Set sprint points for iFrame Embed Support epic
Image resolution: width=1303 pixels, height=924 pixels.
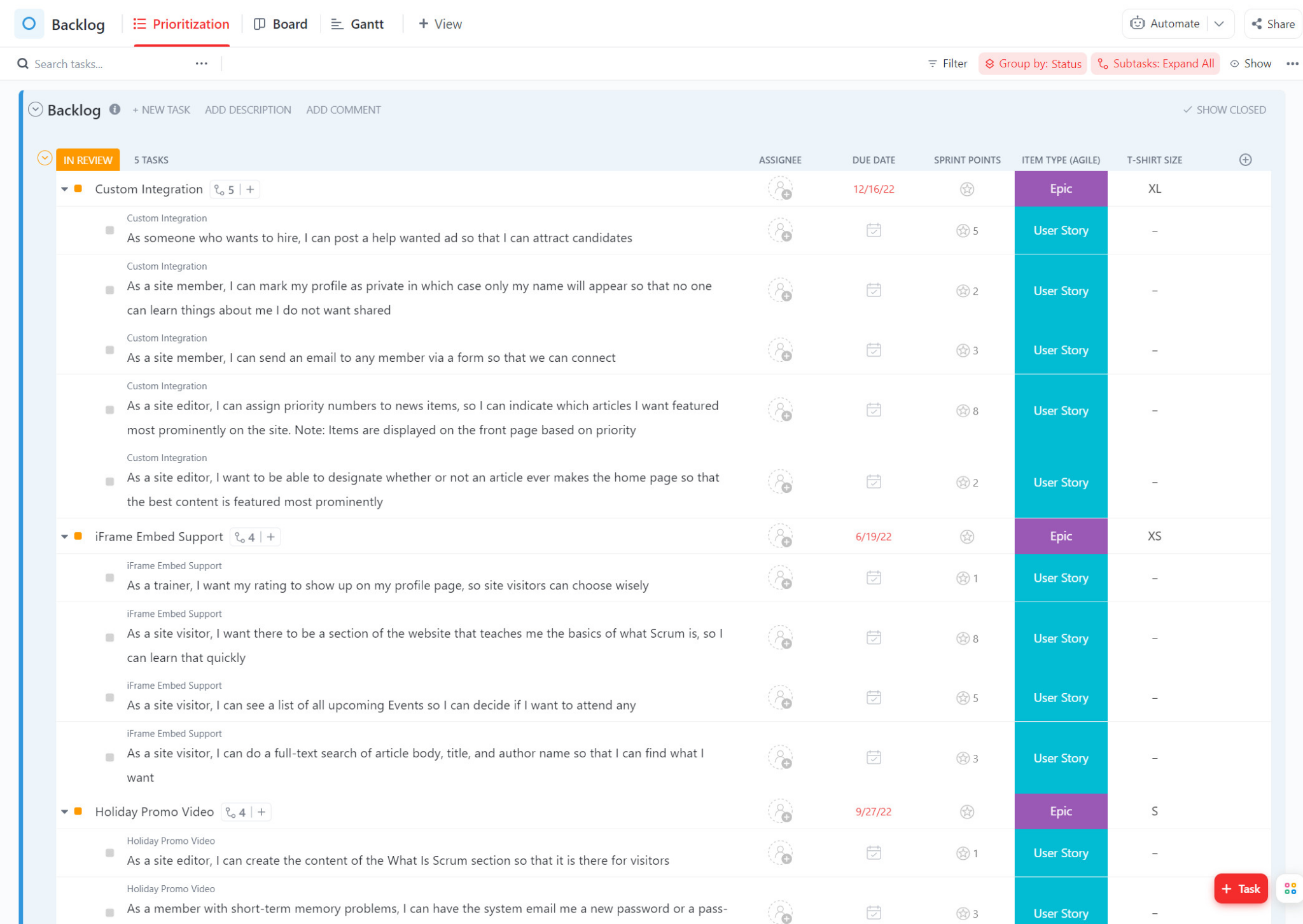[966, 536]
